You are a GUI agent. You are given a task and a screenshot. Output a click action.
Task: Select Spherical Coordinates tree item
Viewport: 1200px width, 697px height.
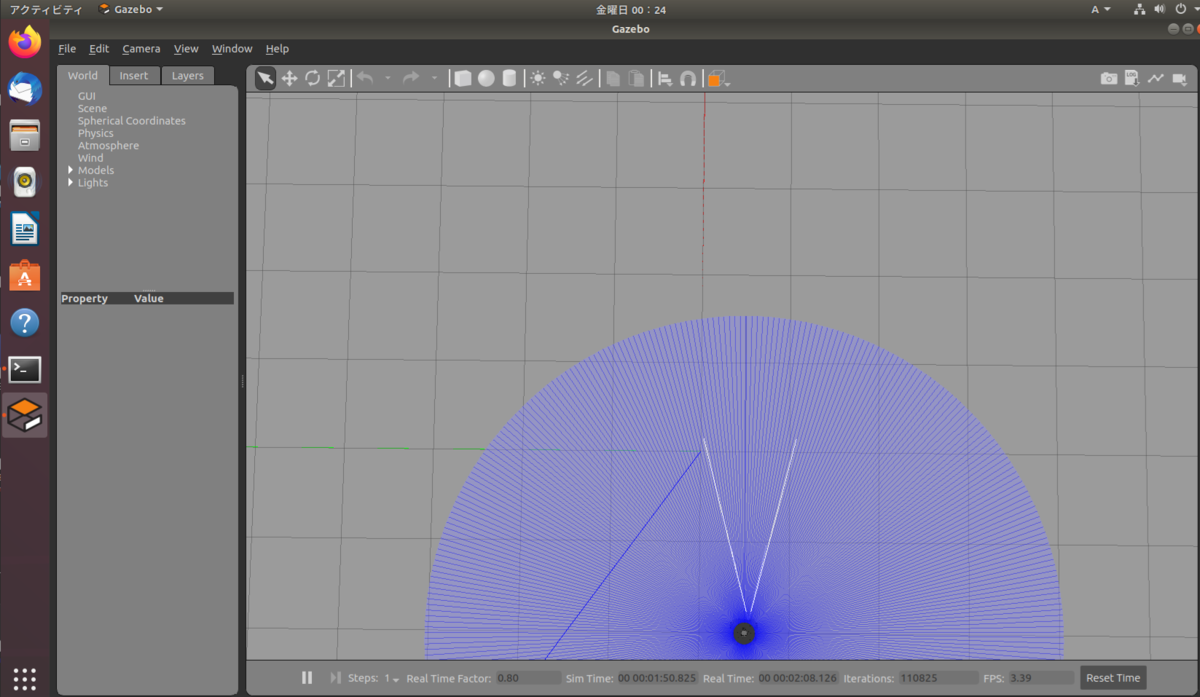[132, 121]
